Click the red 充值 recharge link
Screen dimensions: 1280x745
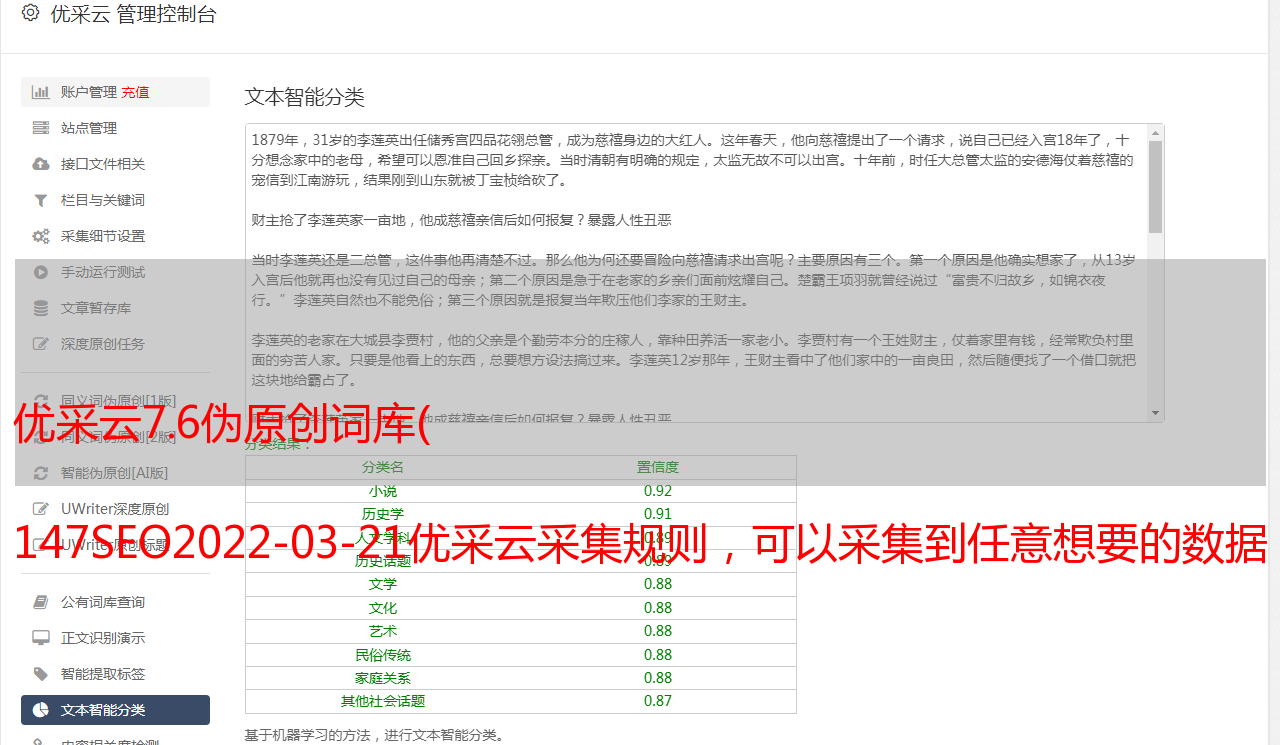click(135, 92)
